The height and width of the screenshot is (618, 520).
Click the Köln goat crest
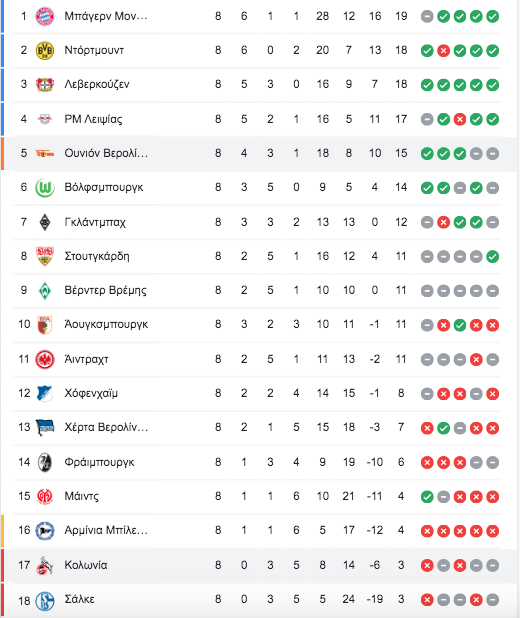tap(45, 566)
